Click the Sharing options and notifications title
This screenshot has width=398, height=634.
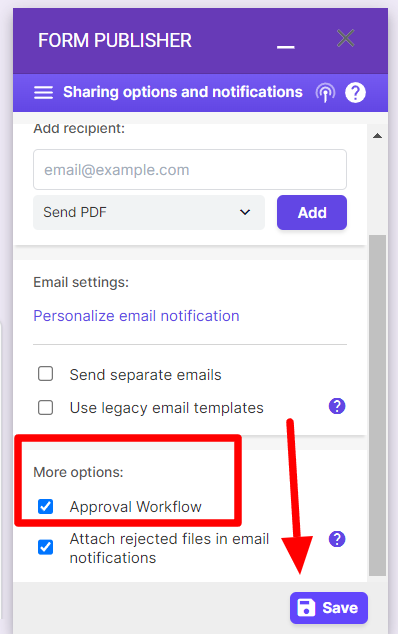[x=183, y=92]
